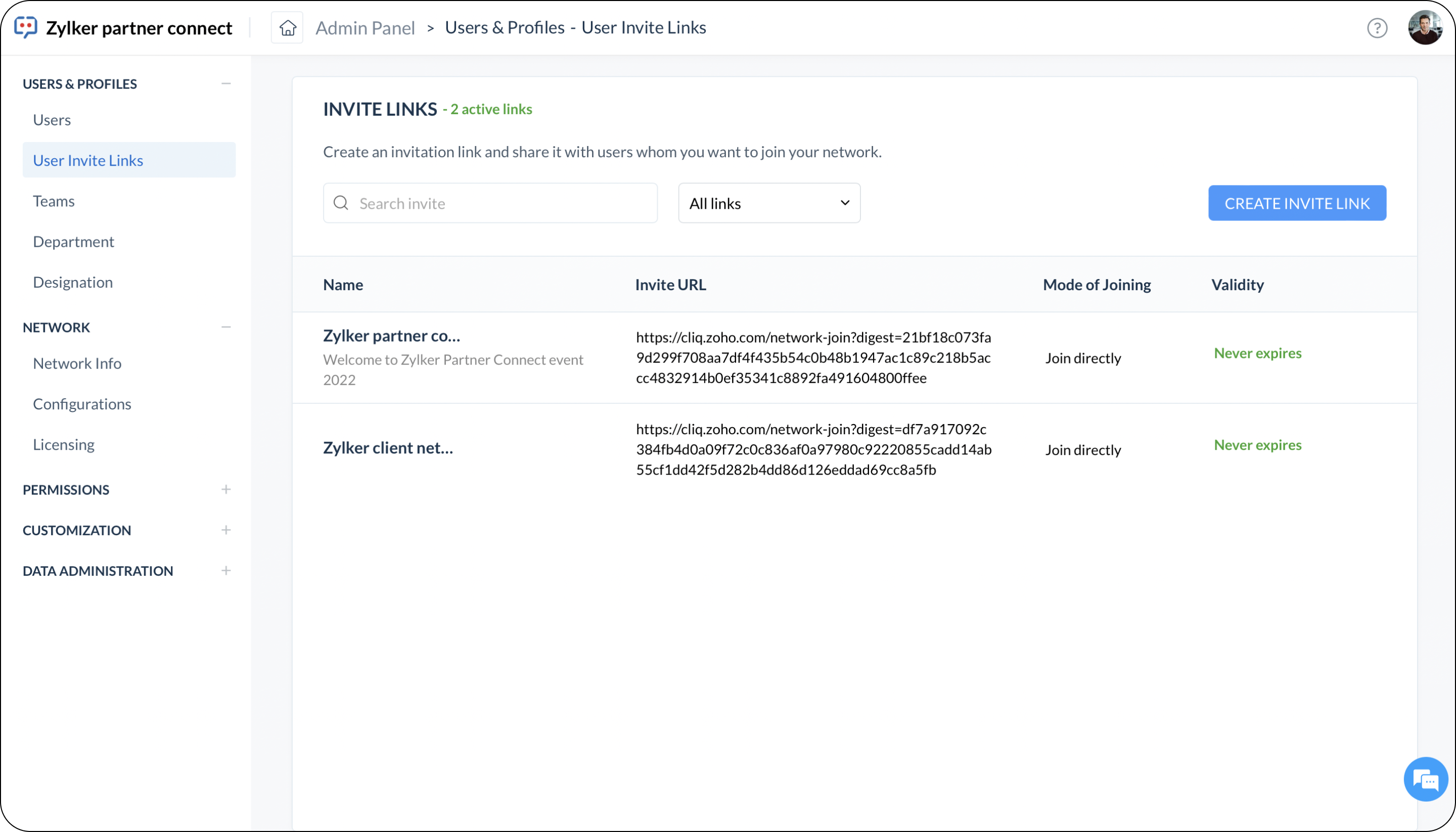Click the Mode of Joining column header
The width and height of the screenshot is (1456, 832).
click(x=1097, y=285)
